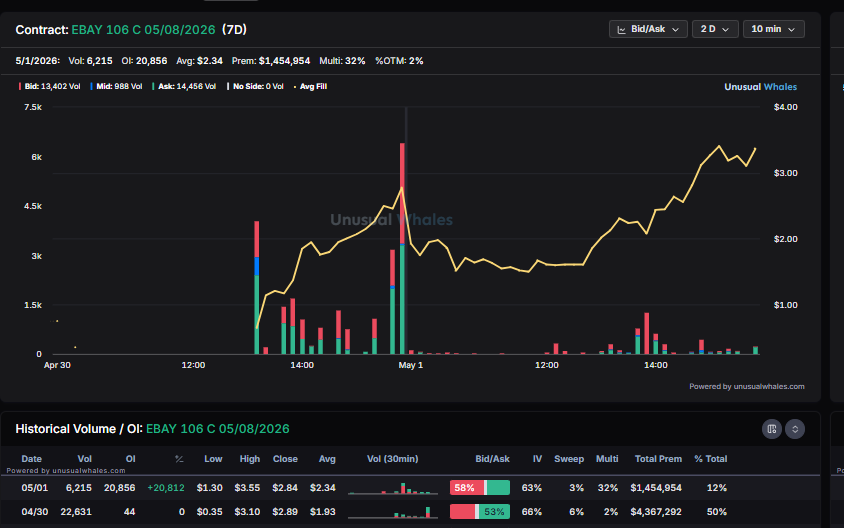Sort table by the Sweep column header

(569, 459)
